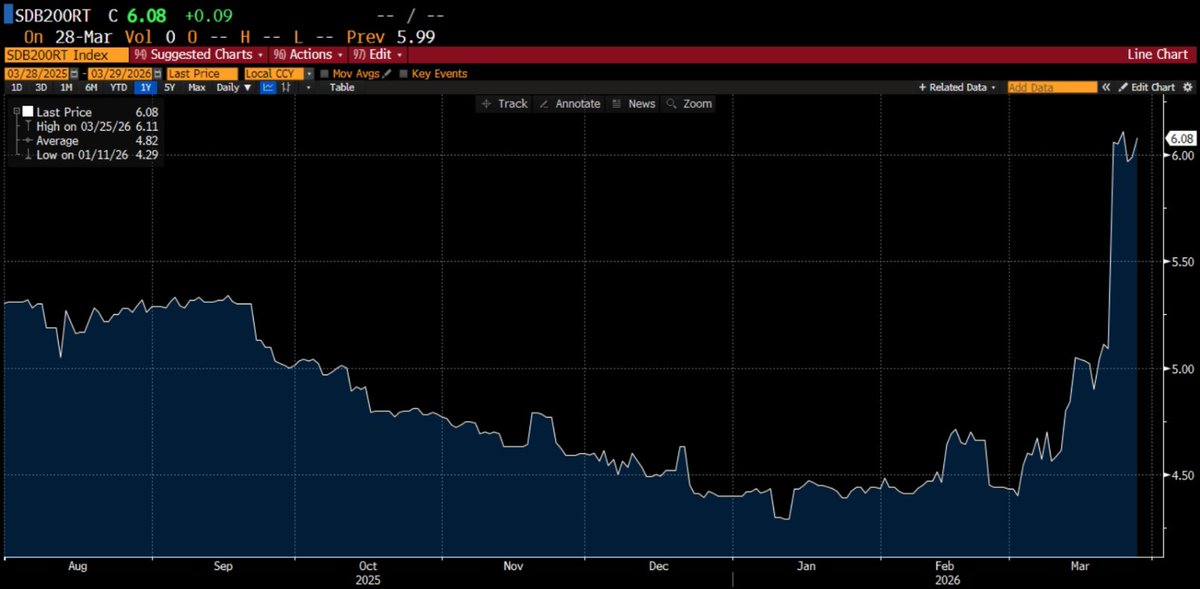Select the 5Y time range
Screen dimensions: 1200x589
pyautogui.click(x=170, y=88)
